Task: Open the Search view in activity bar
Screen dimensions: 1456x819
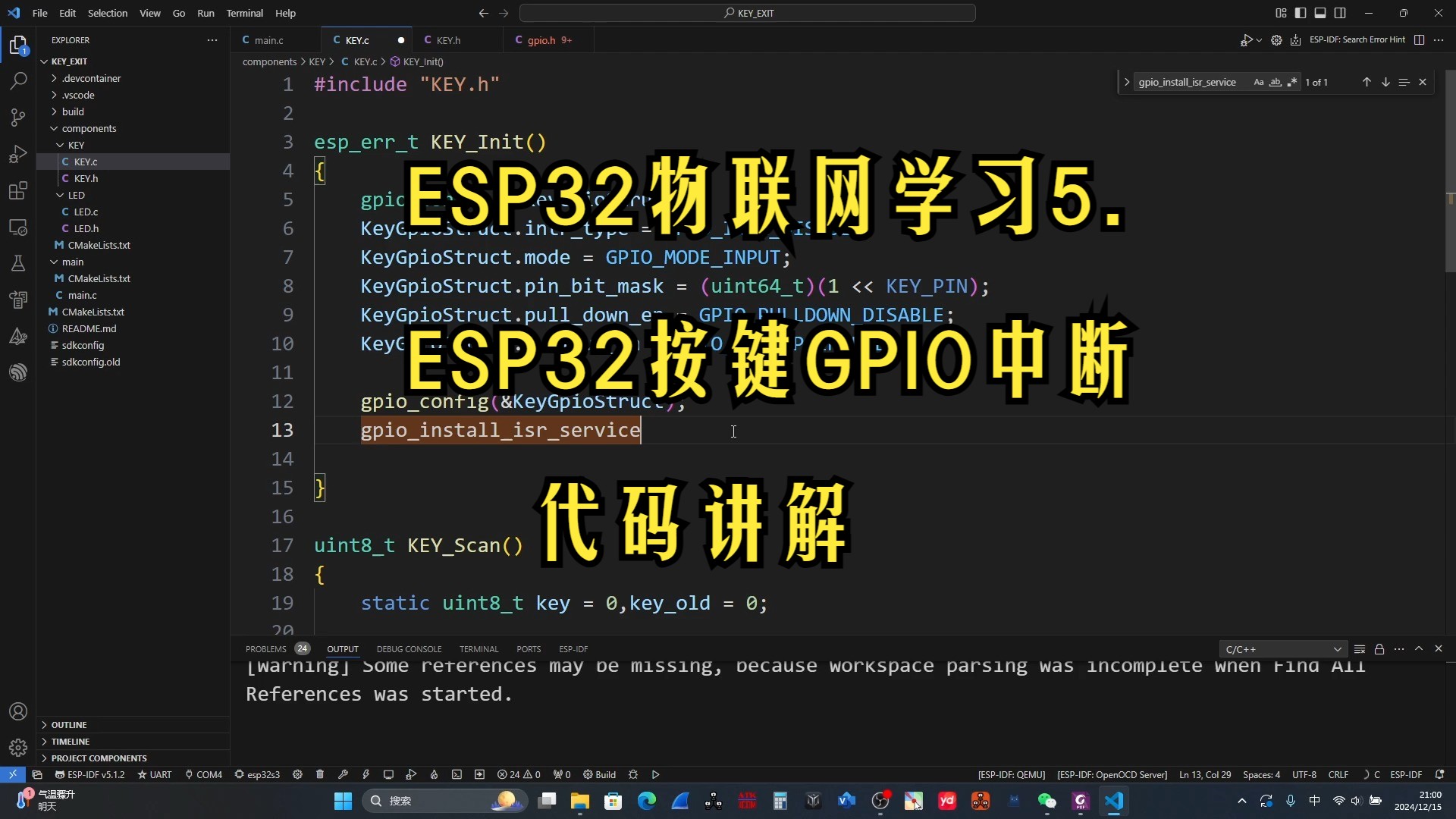Action: (18, 80)
